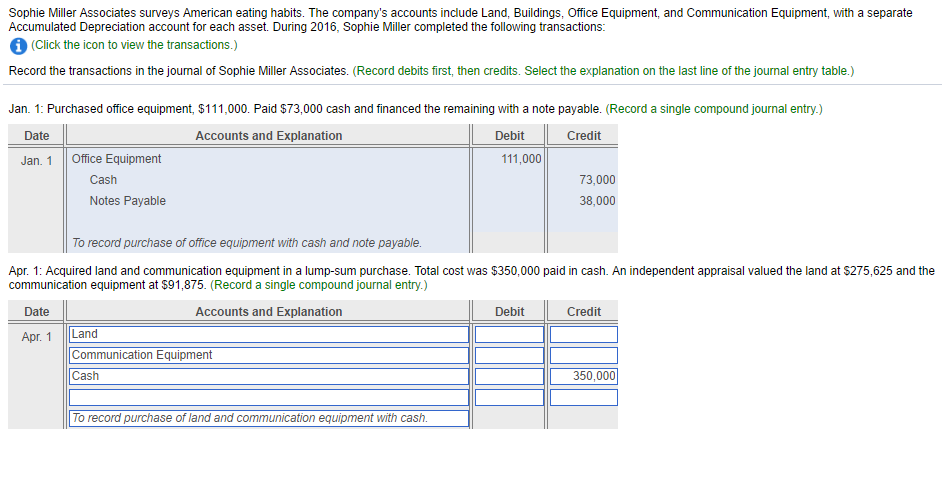Image resolution: width=942 pixels, height=497 pixels.
Task: Click the 38,000 credit value for Notes Payable
Action: click(597, 201)
